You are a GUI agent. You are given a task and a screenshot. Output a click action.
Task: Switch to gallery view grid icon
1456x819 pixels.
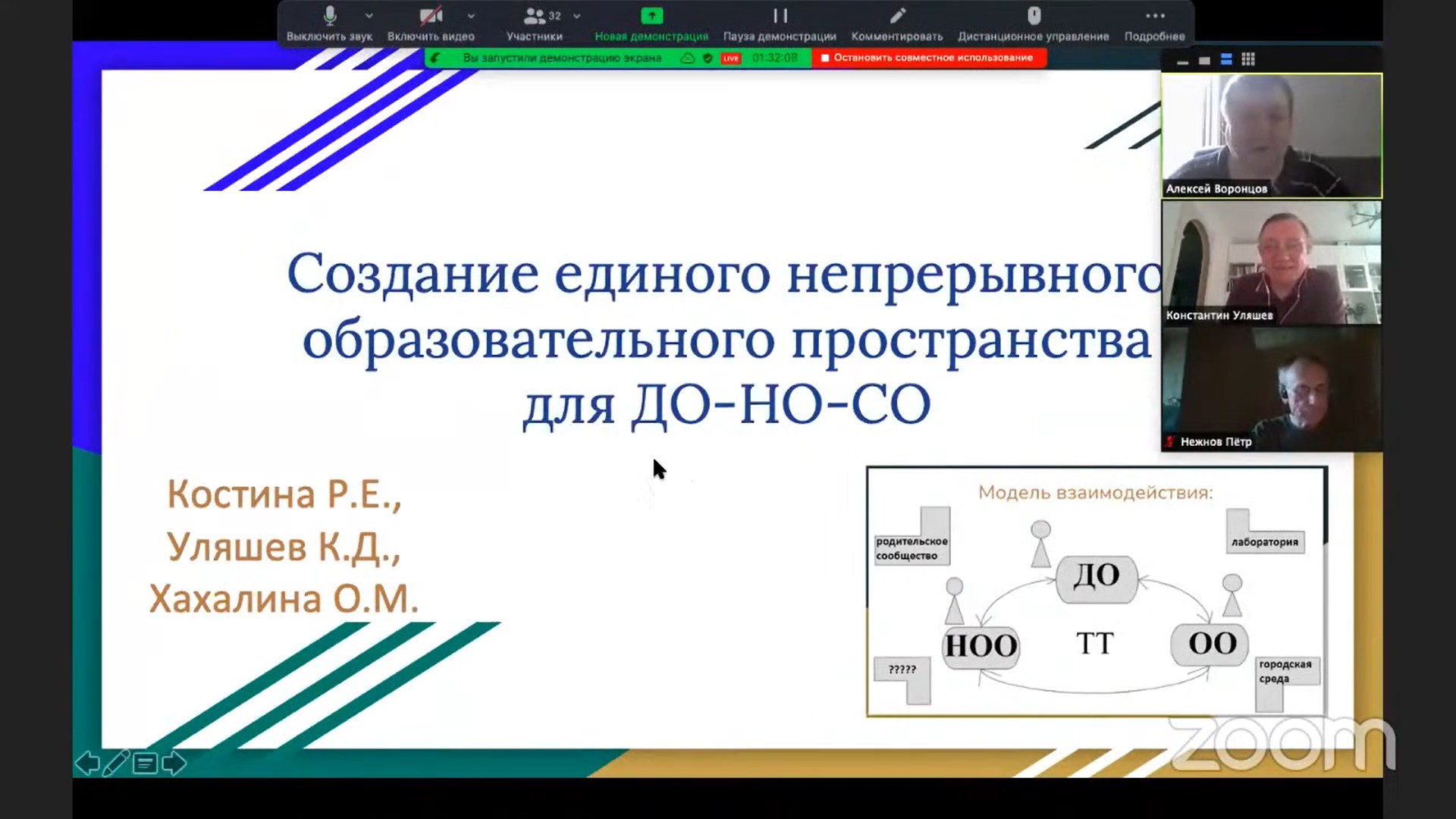(1247, 59)
